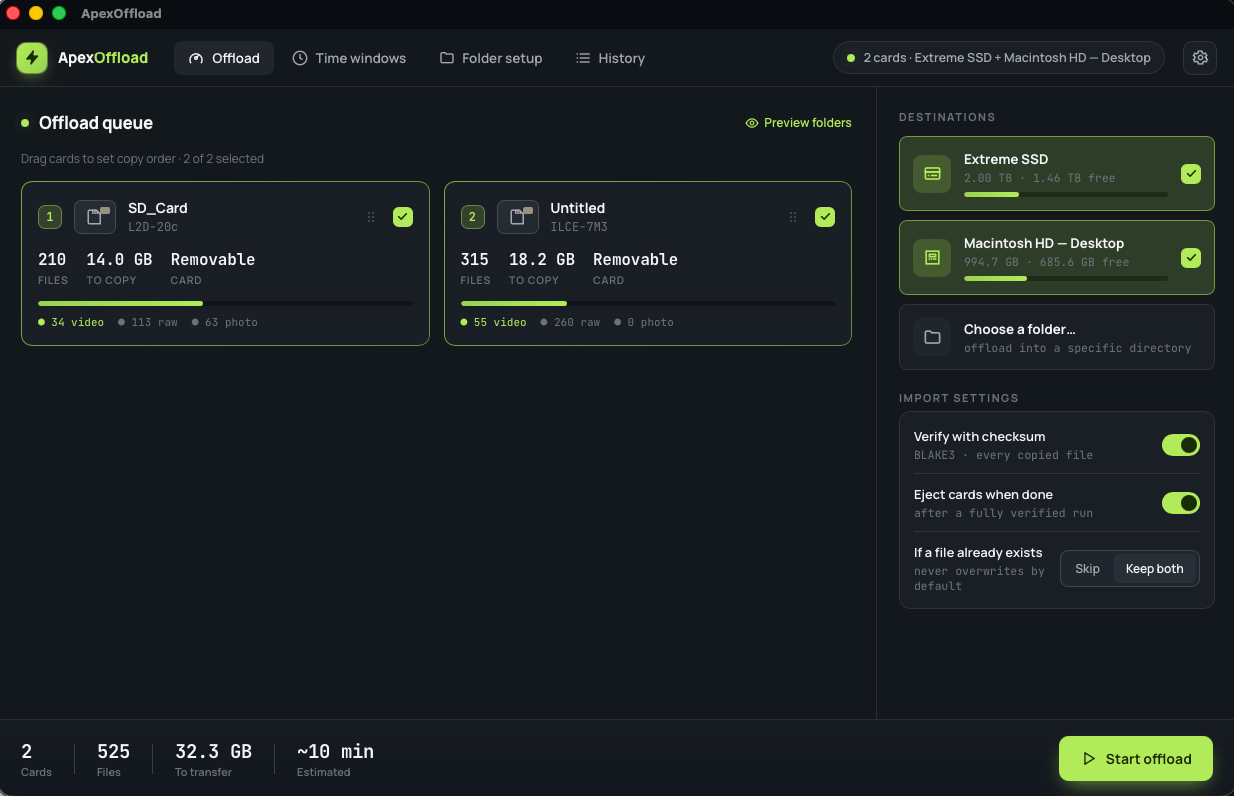Image resolution: width=1234 pixels, height=796 pixels.
Task: Click the 994.7 GB · 685.6 GB free text
Action: [x=1046, y=262]
